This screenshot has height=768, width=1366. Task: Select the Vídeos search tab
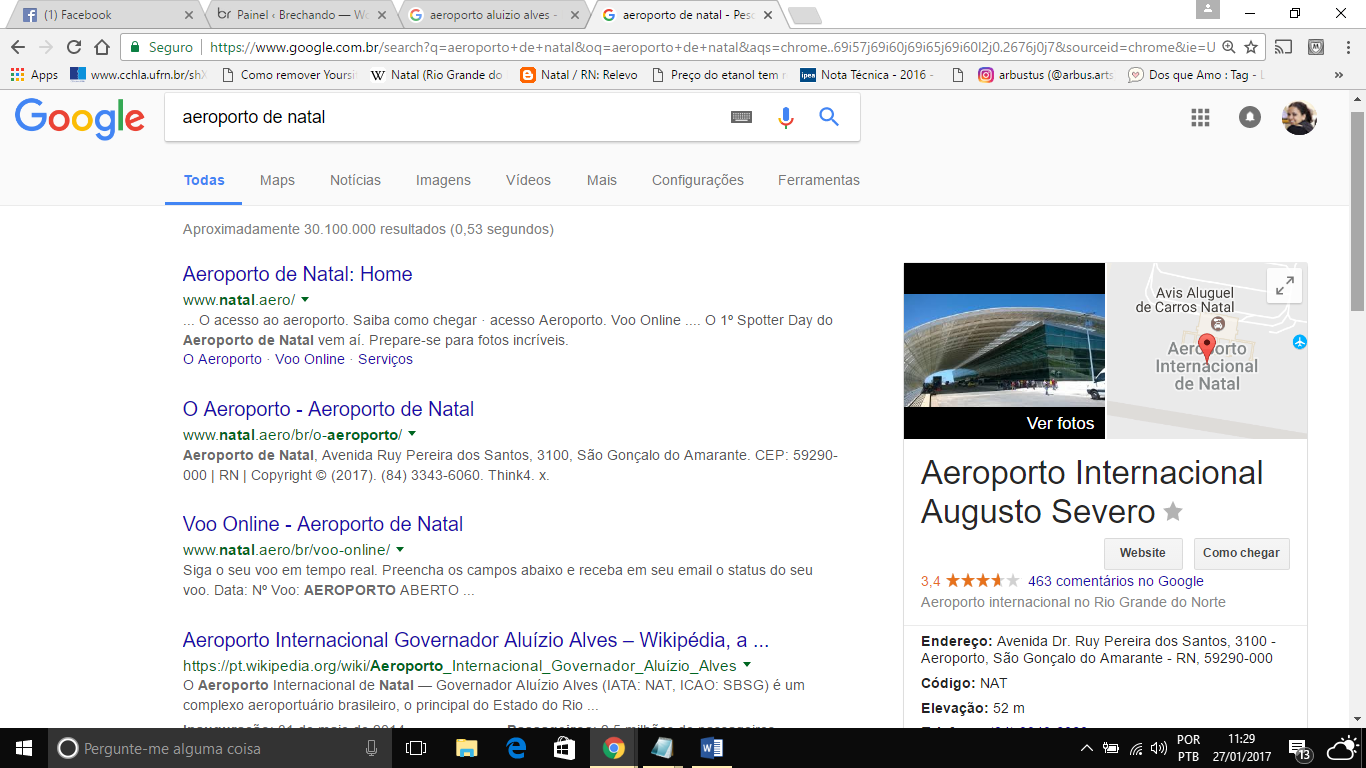528,180
